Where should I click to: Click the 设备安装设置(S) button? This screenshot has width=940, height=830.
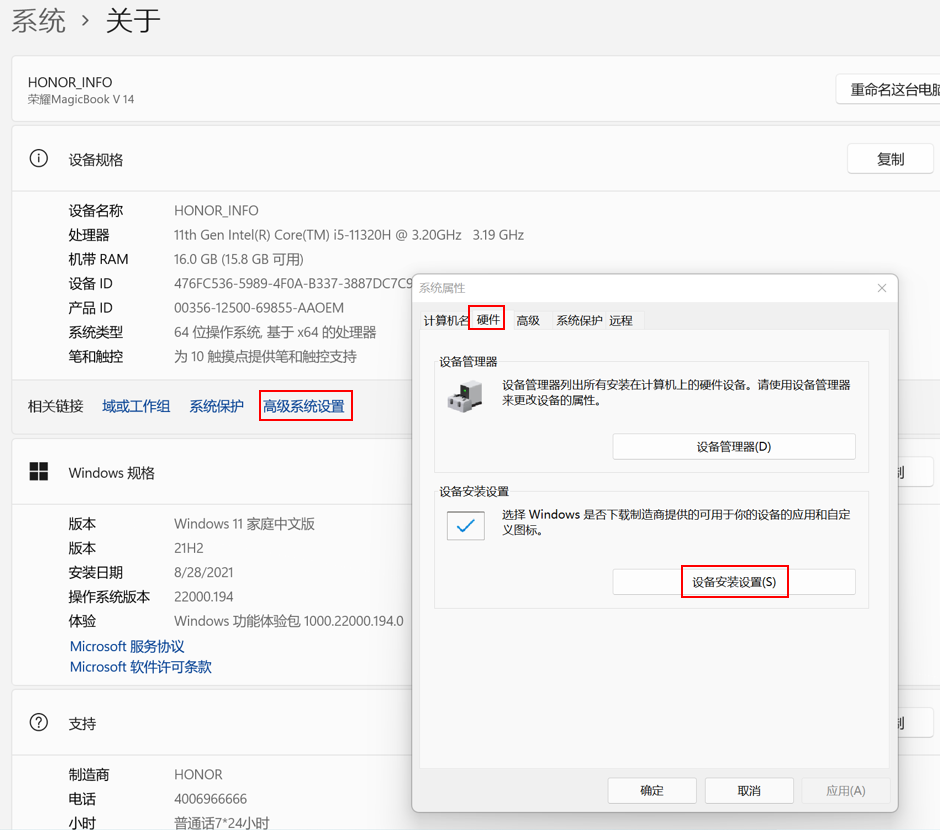coord(734,582)
